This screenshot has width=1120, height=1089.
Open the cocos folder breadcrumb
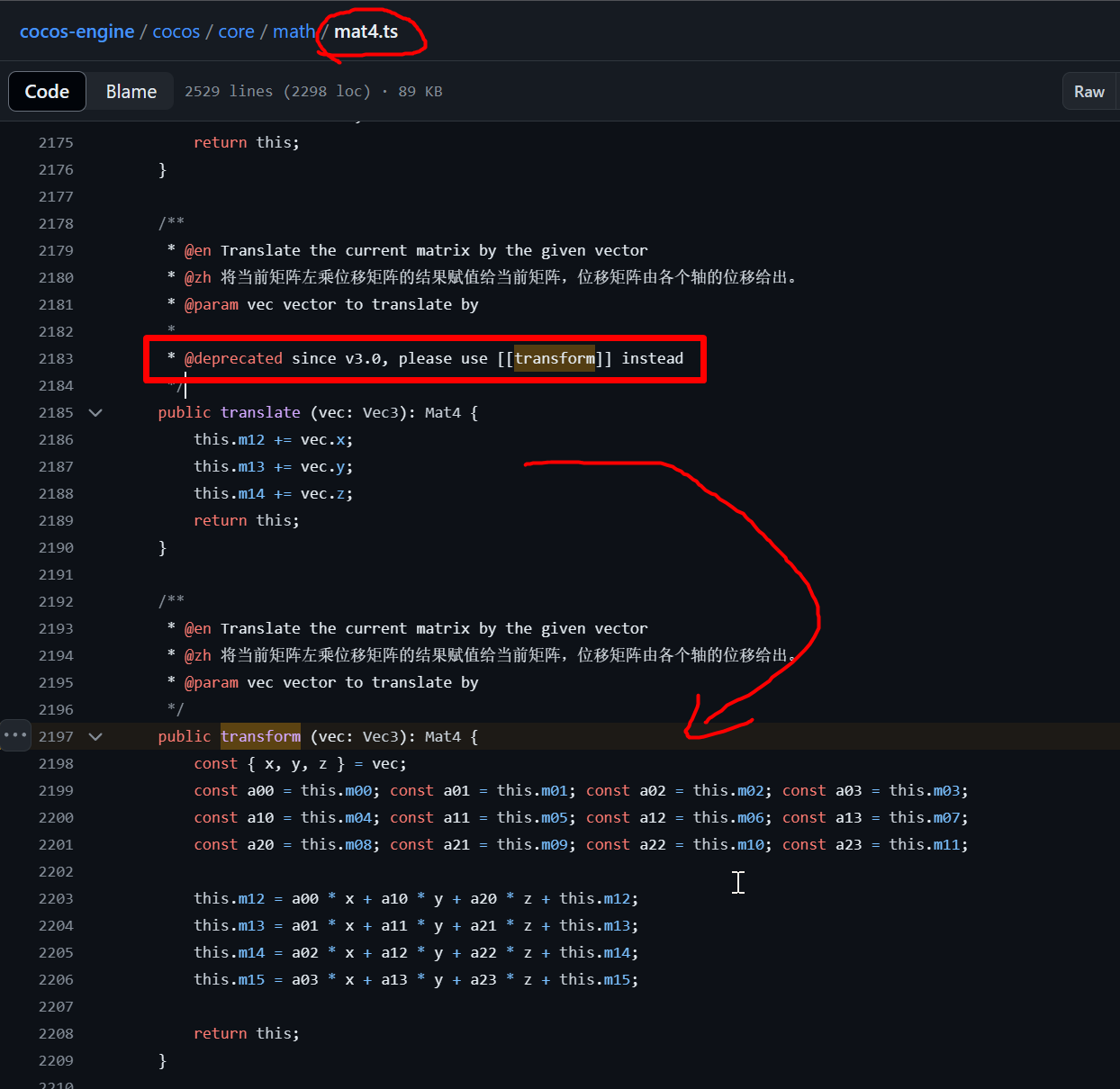coord(176,31)
